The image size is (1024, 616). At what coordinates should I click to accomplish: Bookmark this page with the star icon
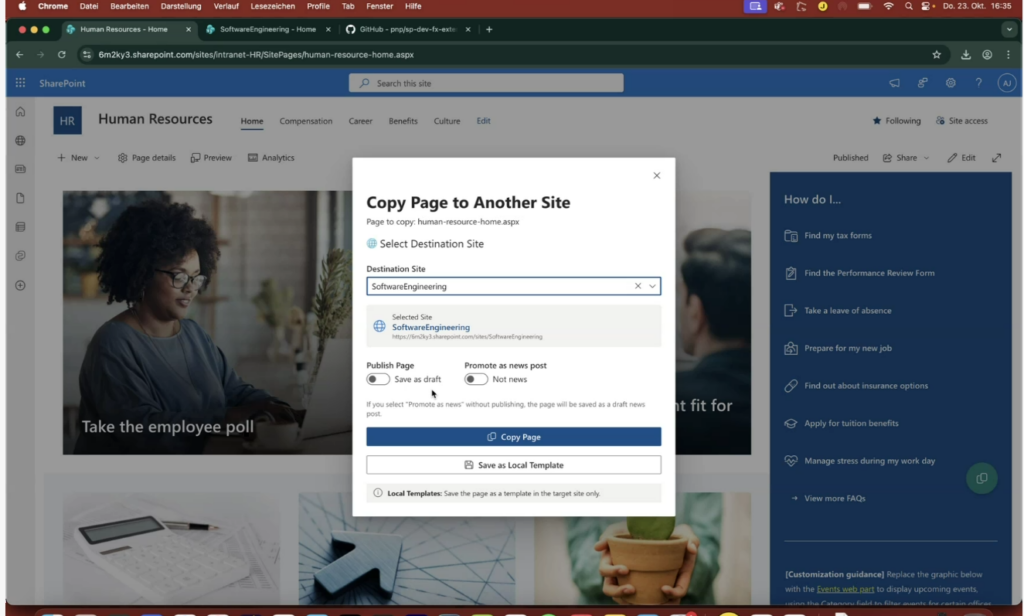tap(936, 55)
